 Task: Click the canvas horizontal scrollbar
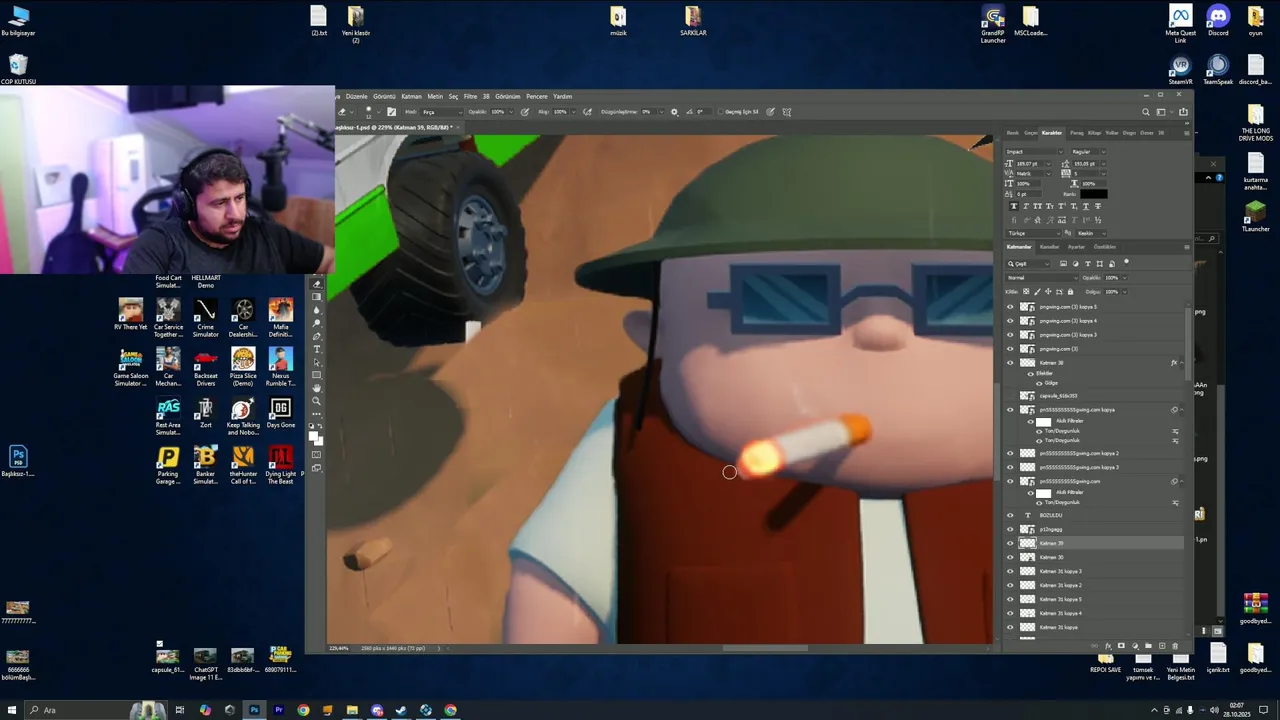click(765, 648)
